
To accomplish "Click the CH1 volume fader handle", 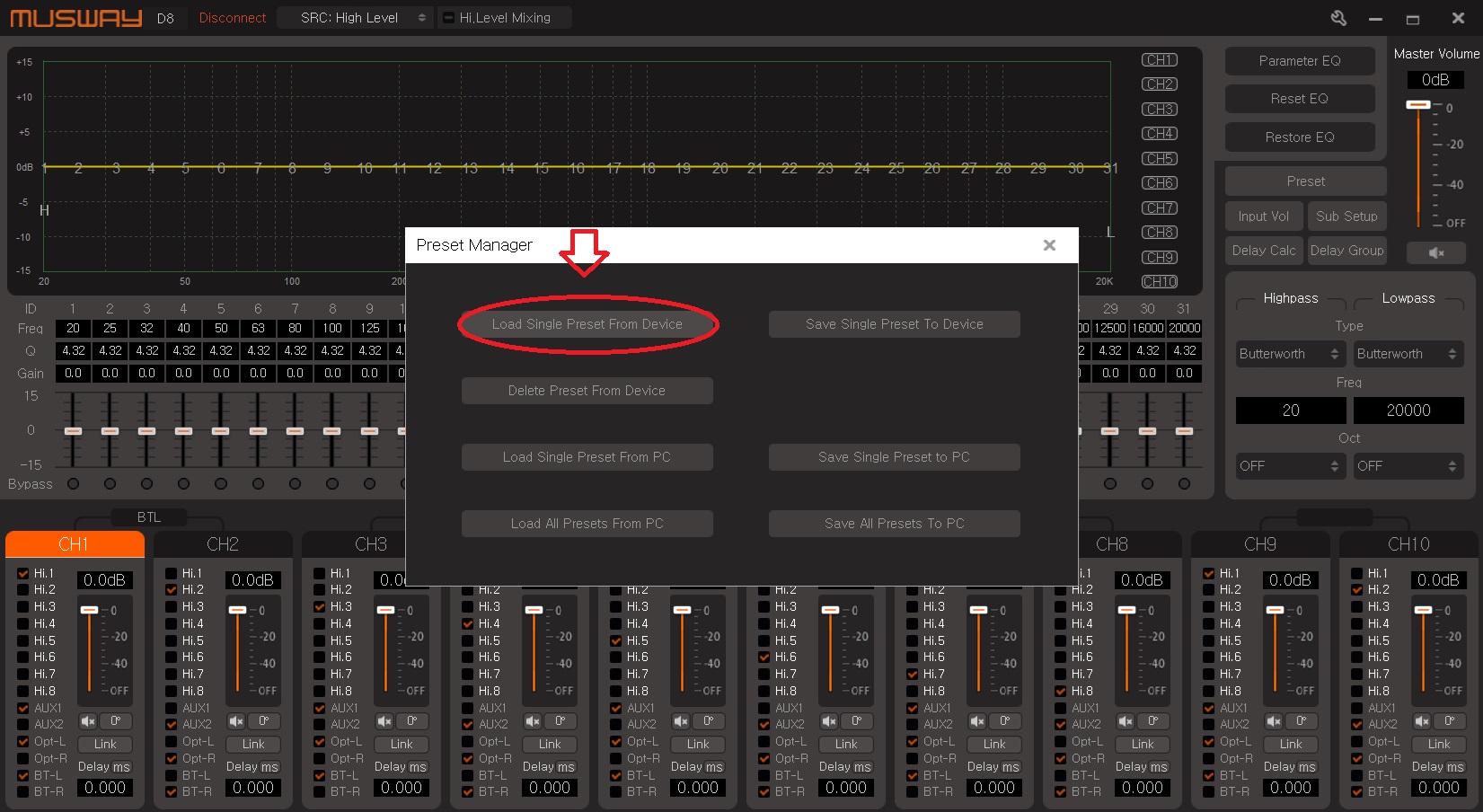I will click(x=89, y=610).
